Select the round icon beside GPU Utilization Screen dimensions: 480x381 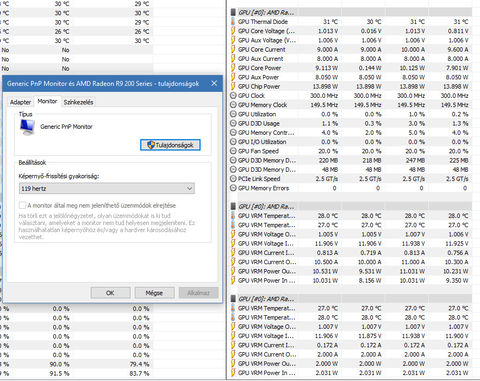[233, 114]
